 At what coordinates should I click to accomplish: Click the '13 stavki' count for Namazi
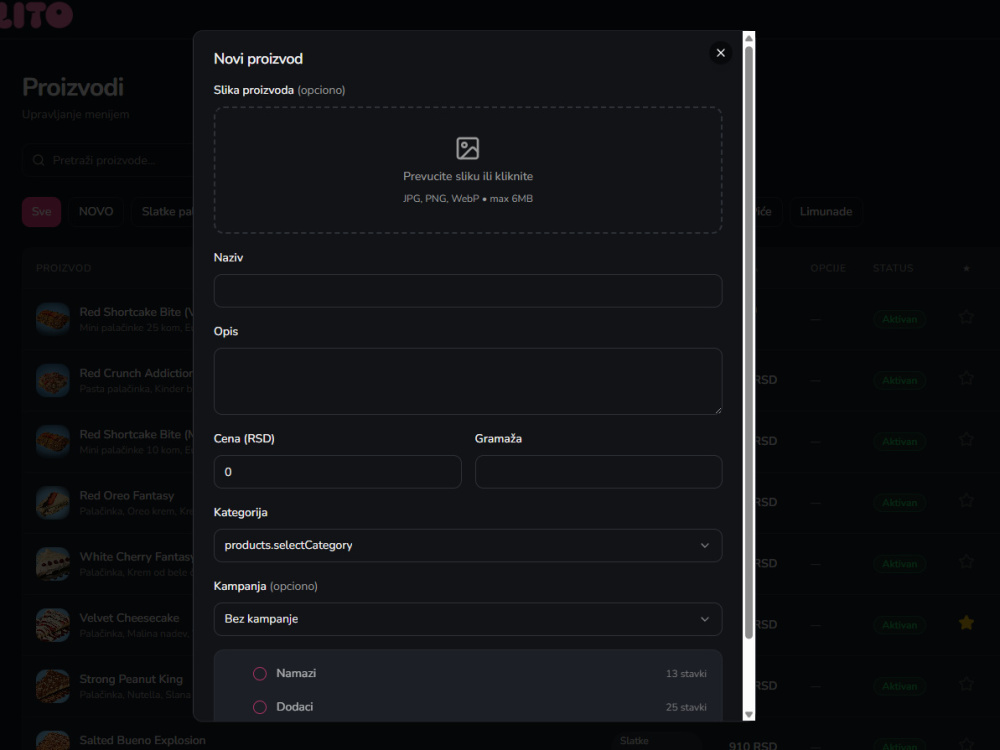click(686, 673)
